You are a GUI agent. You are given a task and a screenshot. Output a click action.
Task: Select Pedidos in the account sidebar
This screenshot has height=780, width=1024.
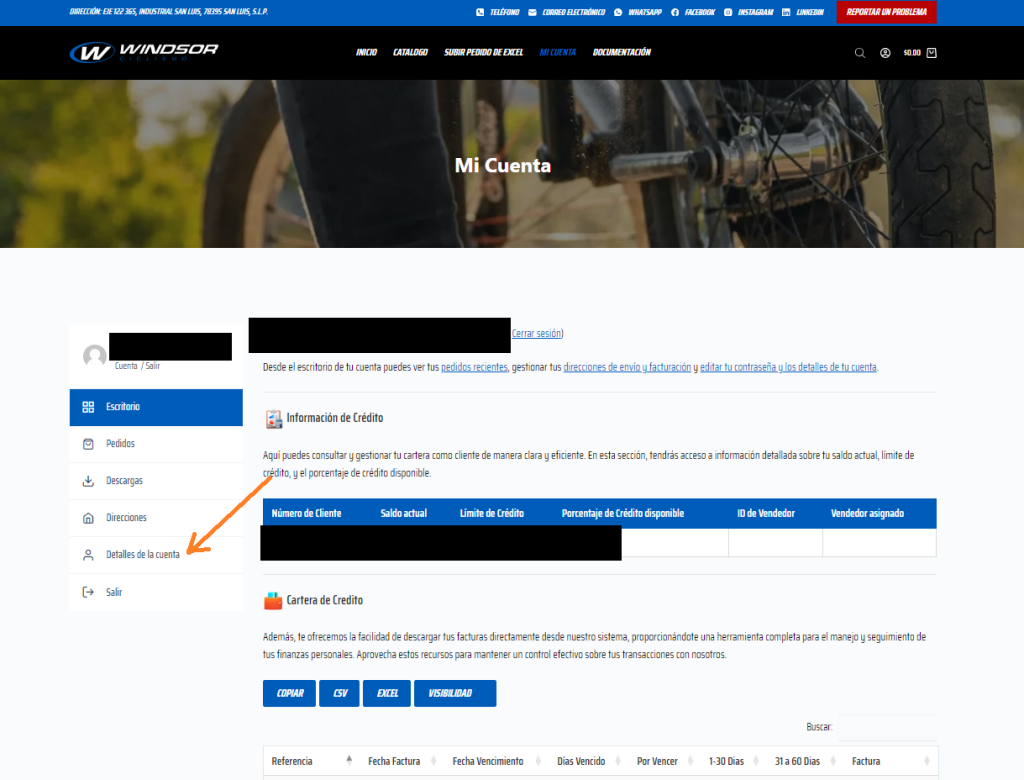[120, 444]
